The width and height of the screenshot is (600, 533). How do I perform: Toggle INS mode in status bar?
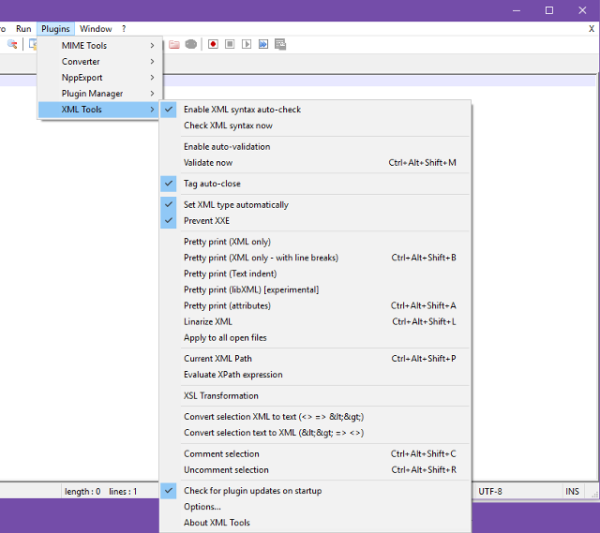pos(572,492)
